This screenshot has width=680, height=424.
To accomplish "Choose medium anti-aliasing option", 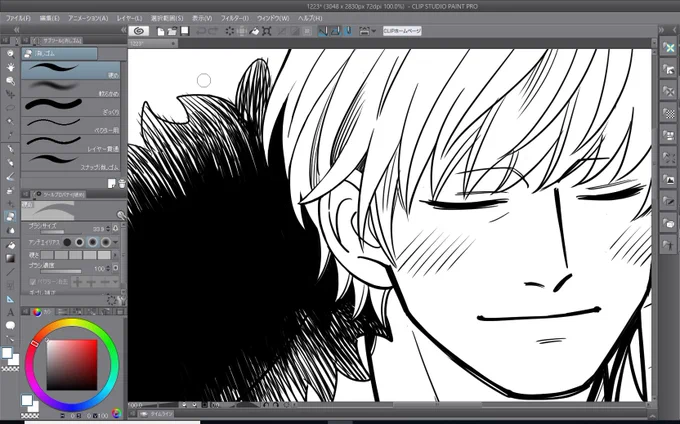I will point(93,242).
